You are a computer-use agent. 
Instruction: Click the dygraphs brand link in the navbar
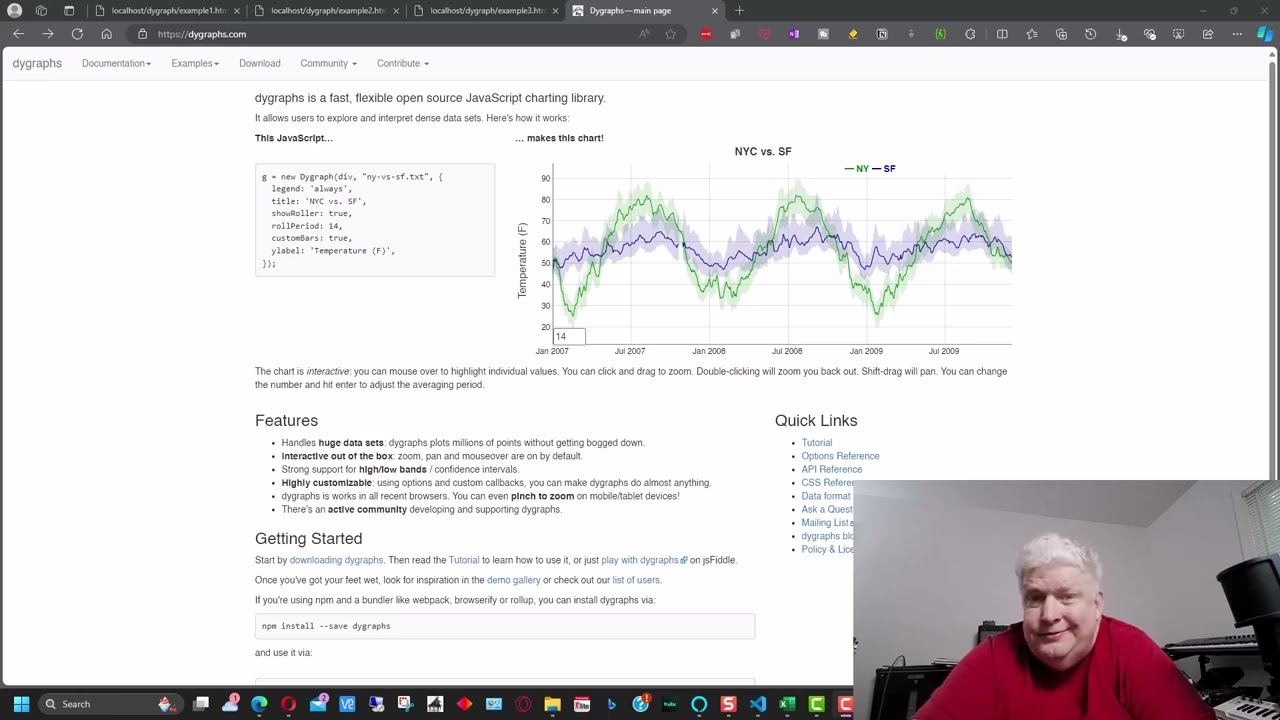pyautogui.click(x=37, y=63)
